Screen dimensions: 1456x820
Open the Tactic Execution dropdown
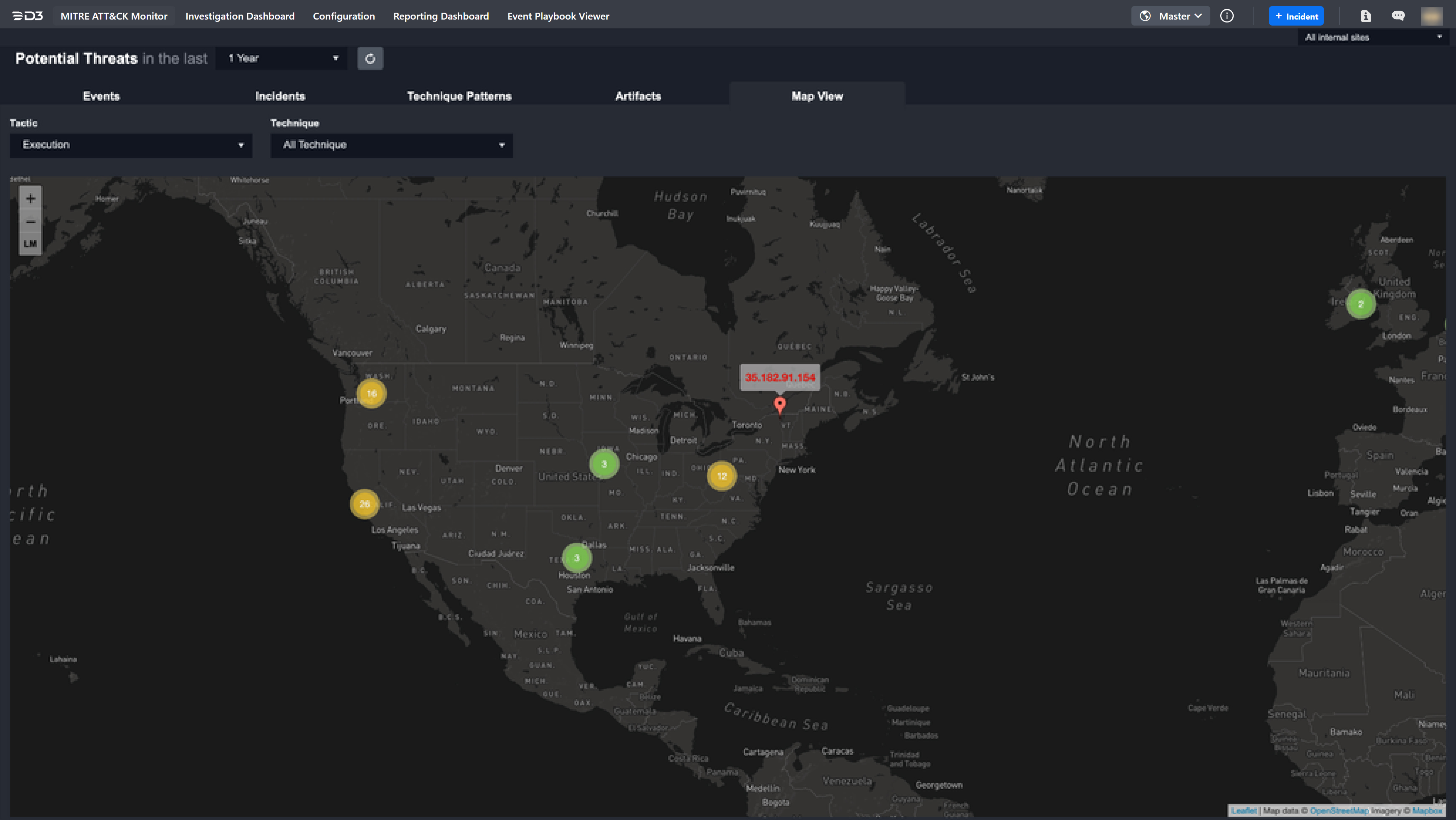pyautogui.click(x=131, y=145)
